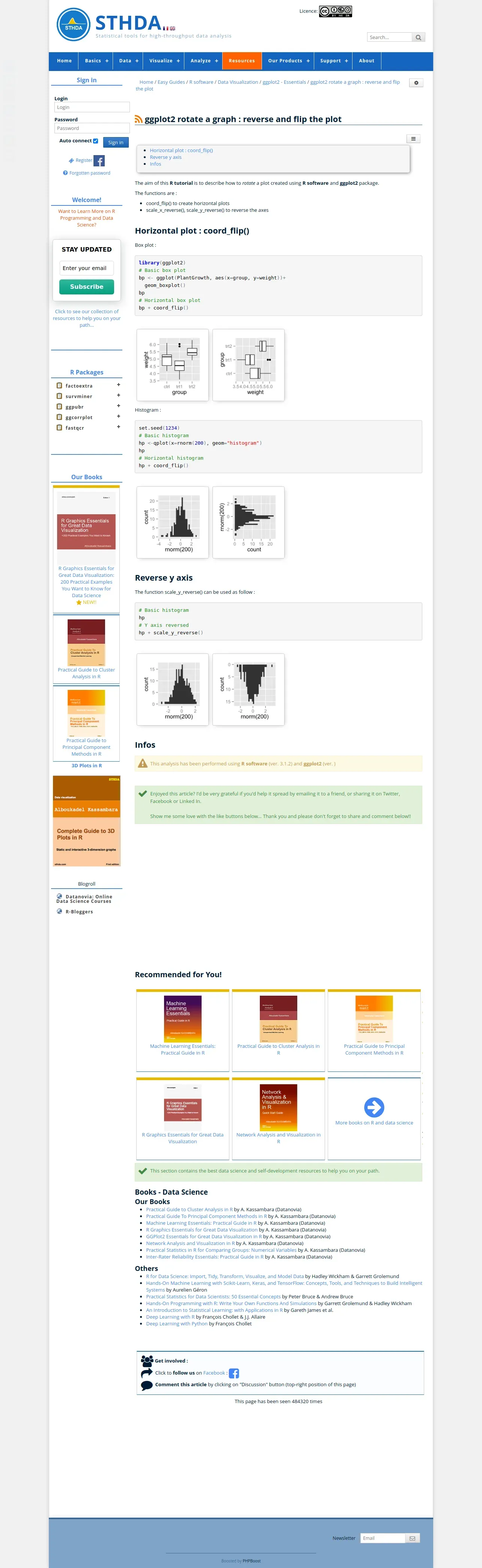This screenshot has height=1568, width=482.
Task: Click the blue arrow More books icon
Action: point(374,1106)
